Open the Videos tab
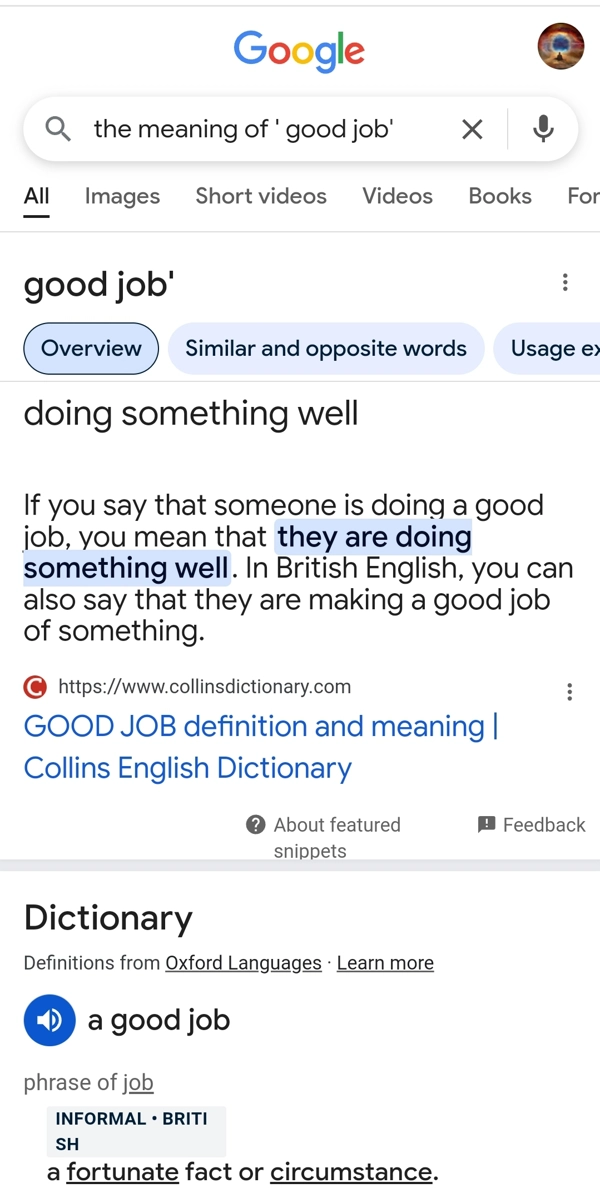This screenshot has height=1193, width=600. (397, 196)
